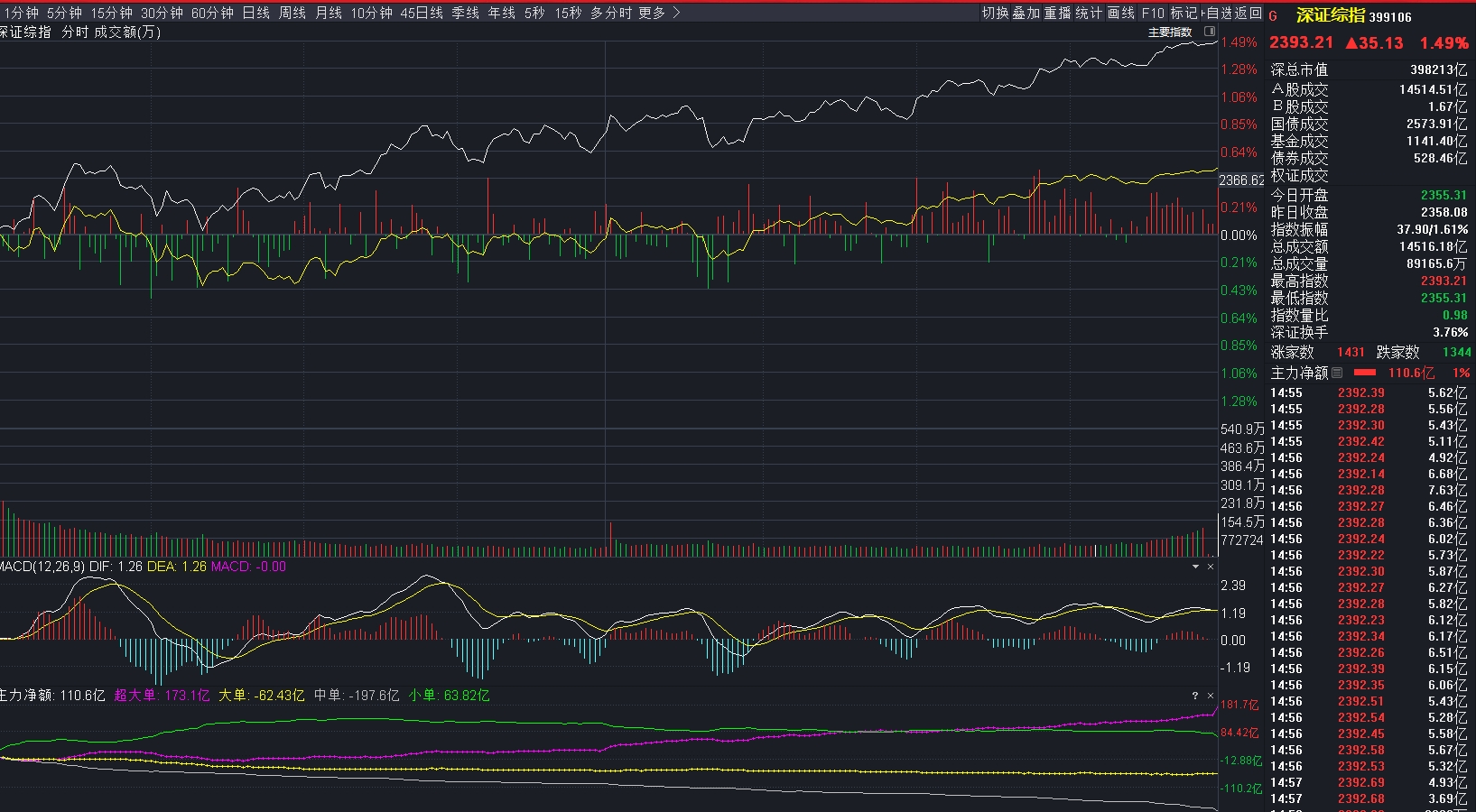Image resolution: width=1476 pixels, height=812 pixels.
Task: Expand the 更多 periods chevron
Action: [x=677, y=13]
